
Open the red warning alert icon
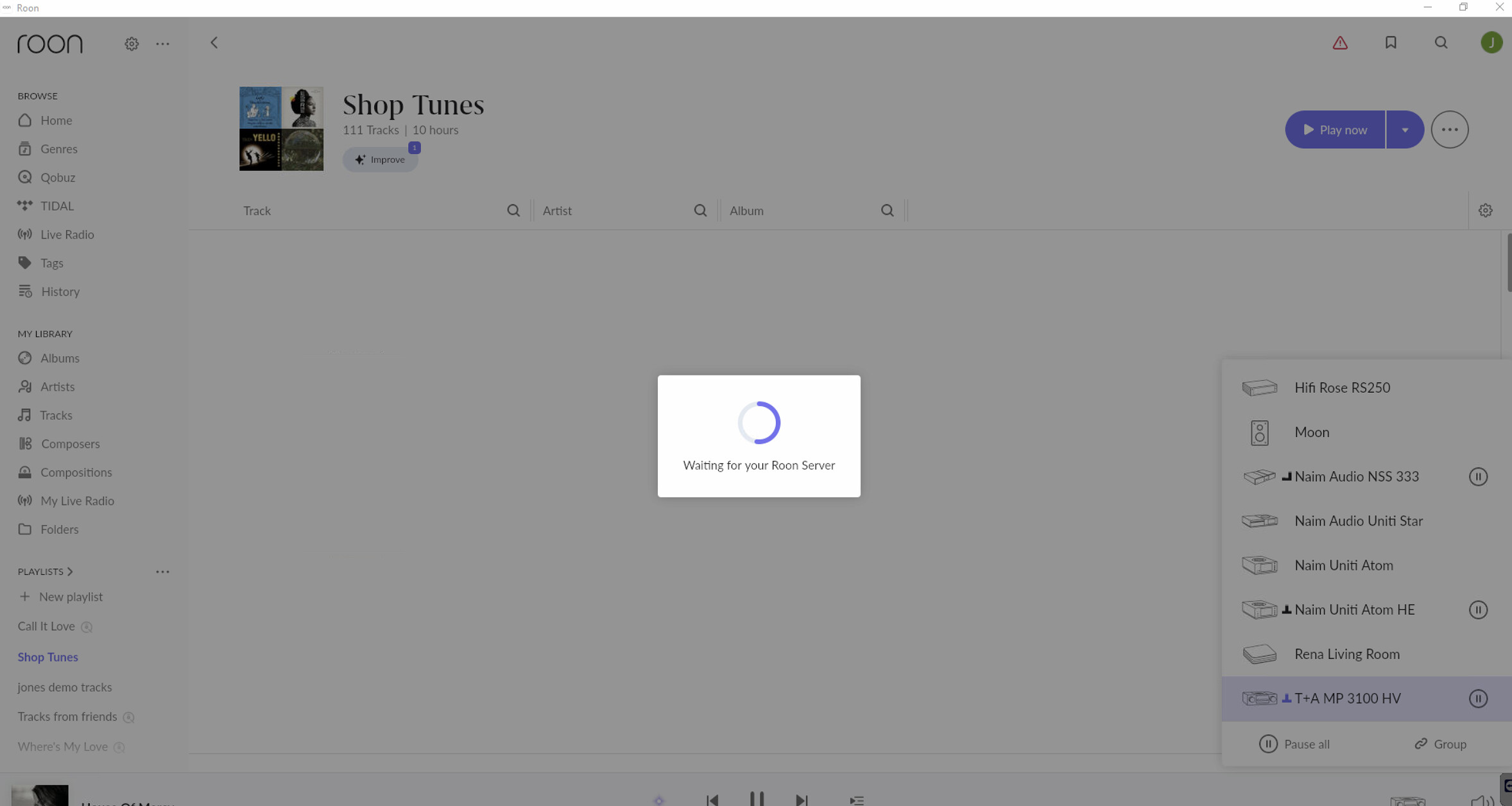[x=1340, y=43]
